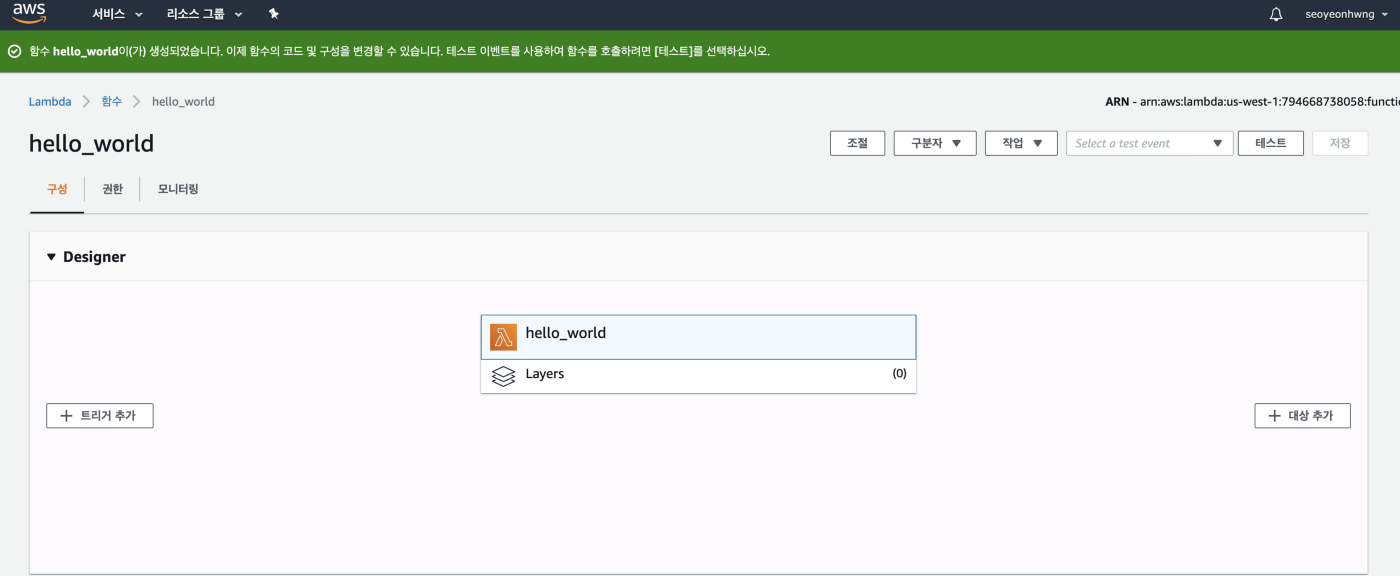Click the Layers count (0)
Image resolution: width=1400 pixels, height=576 pixels.
point(899,373)
